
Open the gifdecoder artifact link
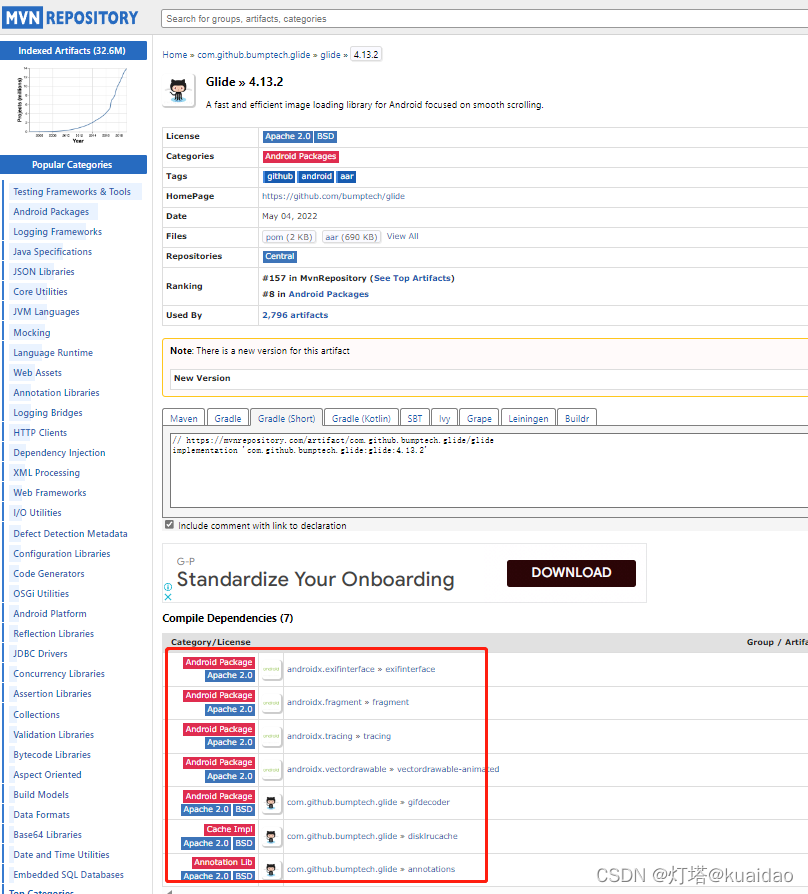[428, 802]
